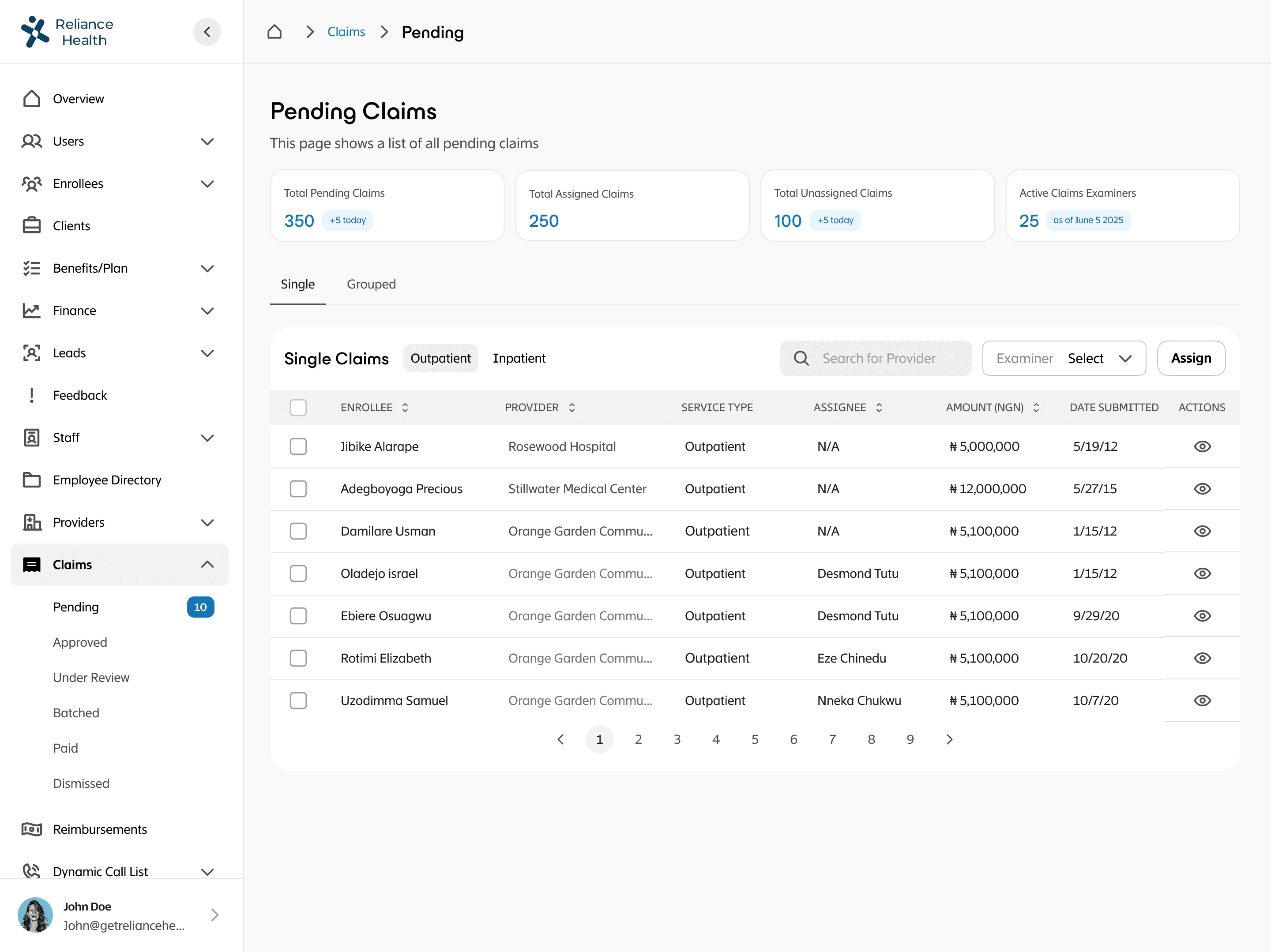Select the Inpatient filter tab
Viewport: 1271px width, 952px height.
(x=519, y=359)
